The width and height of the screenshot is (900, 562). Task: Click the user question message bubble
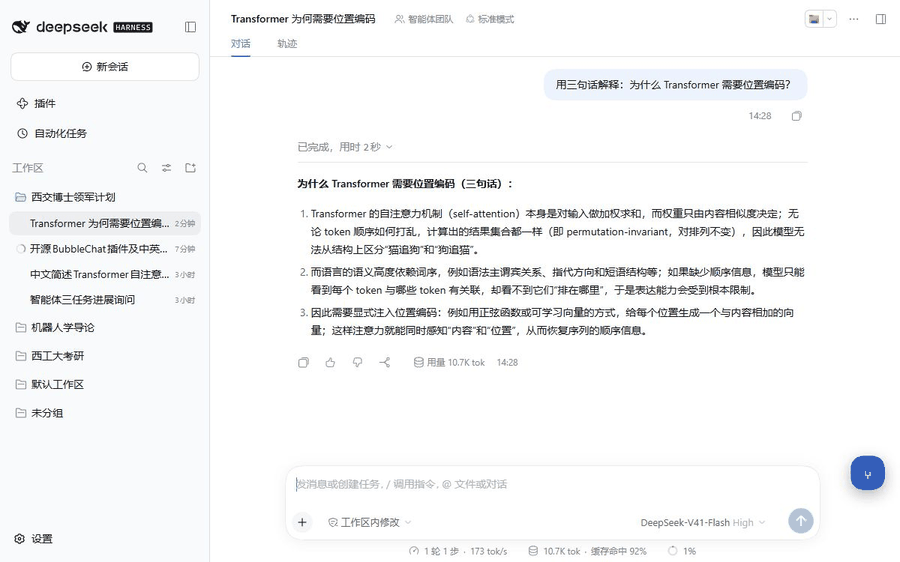click(x=675, y=85)
